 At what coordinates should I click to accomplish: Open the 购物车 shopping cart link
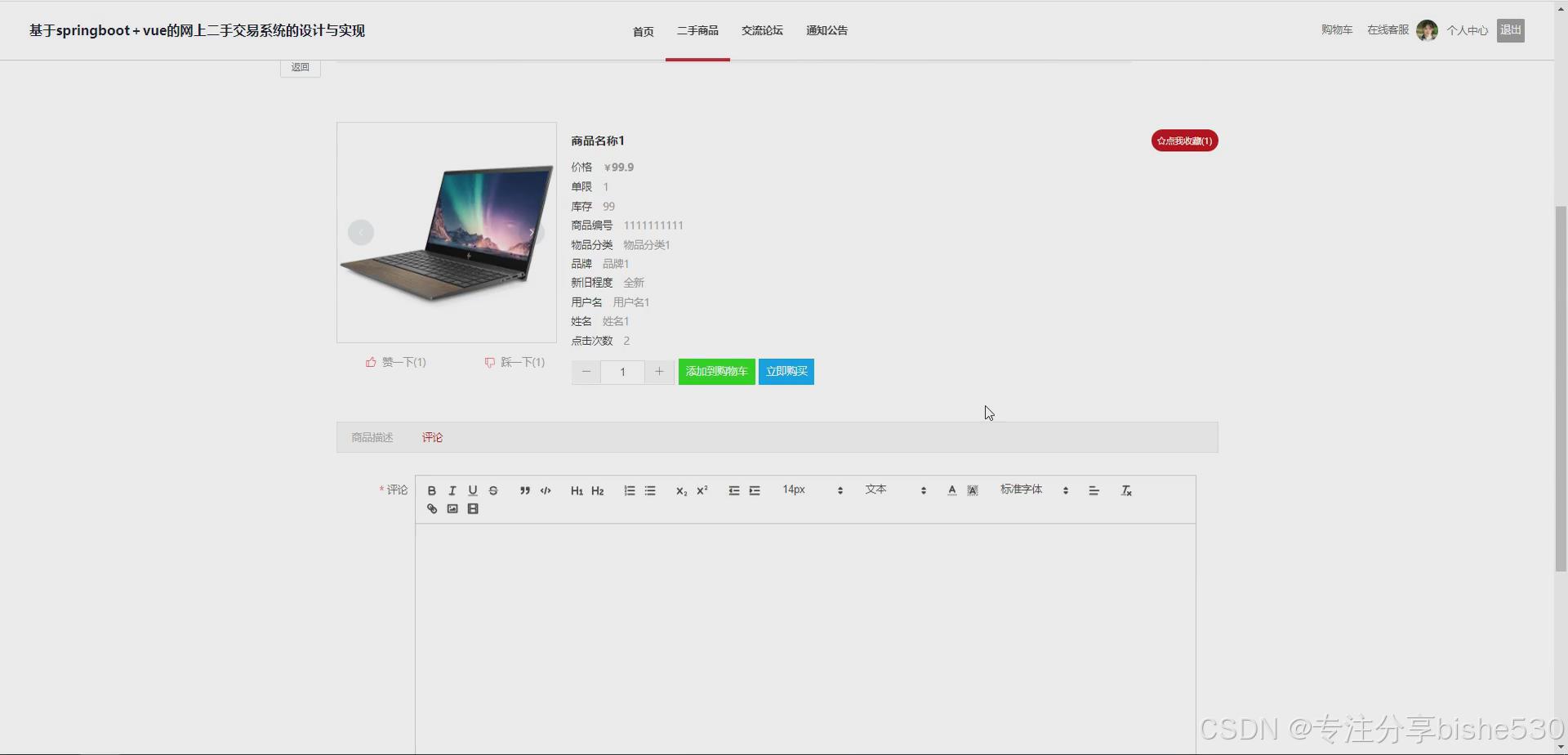point(1337,30)
